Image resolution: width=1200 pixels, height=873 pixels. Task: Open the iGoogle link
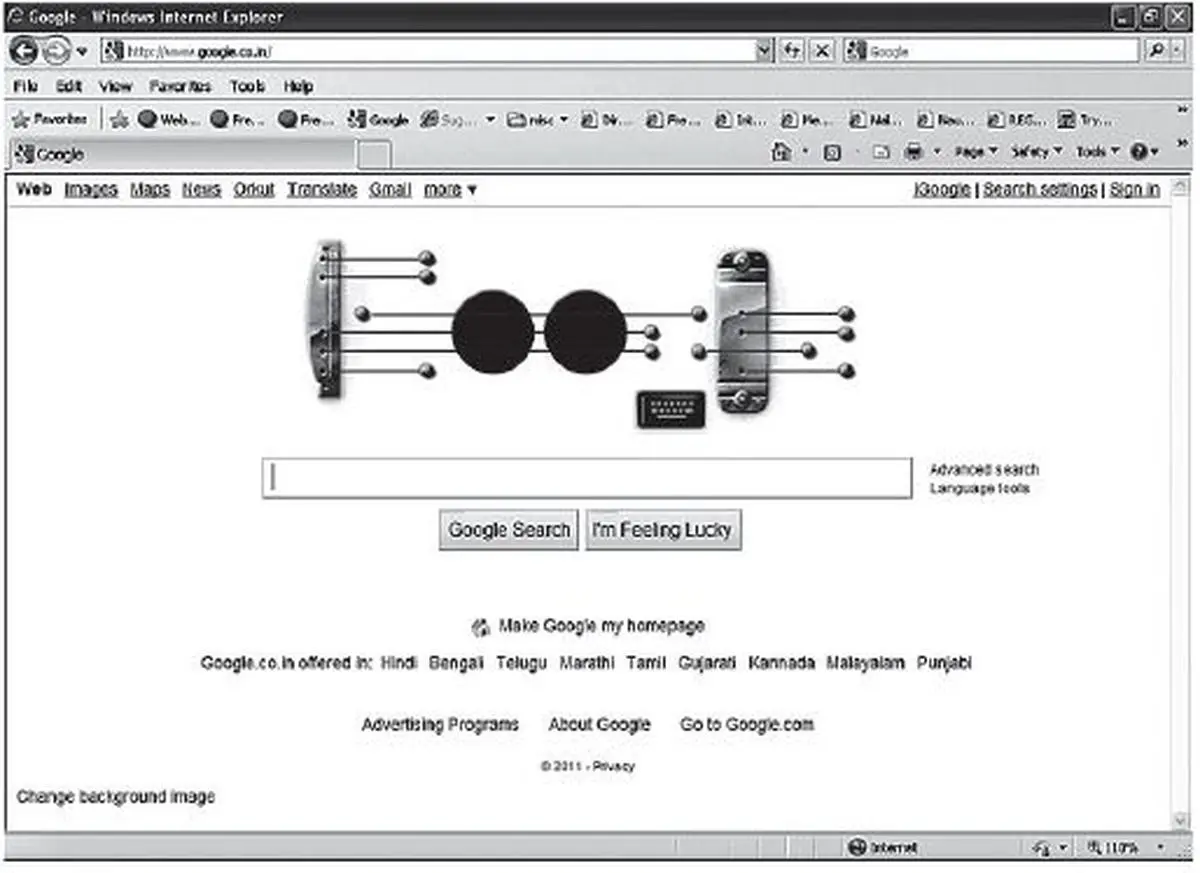click(x=942, y=189)
